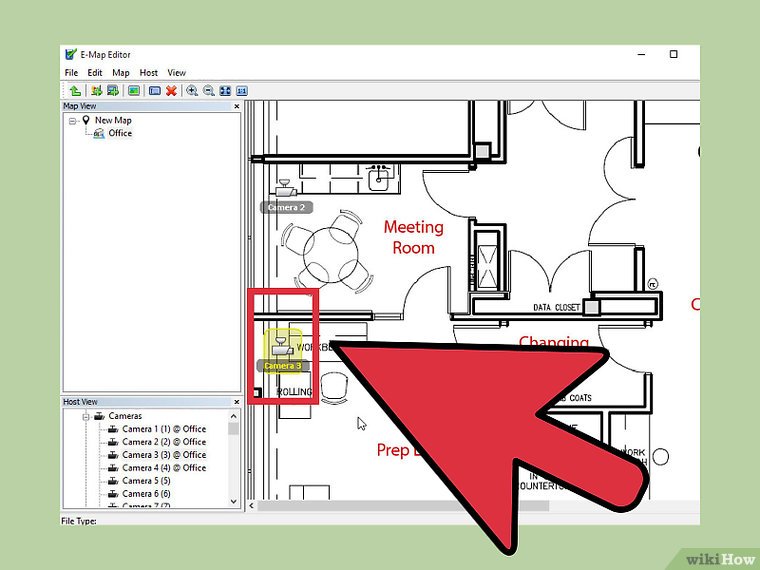
Task: Collapse the New Map tree node
Action: (73, 120)
